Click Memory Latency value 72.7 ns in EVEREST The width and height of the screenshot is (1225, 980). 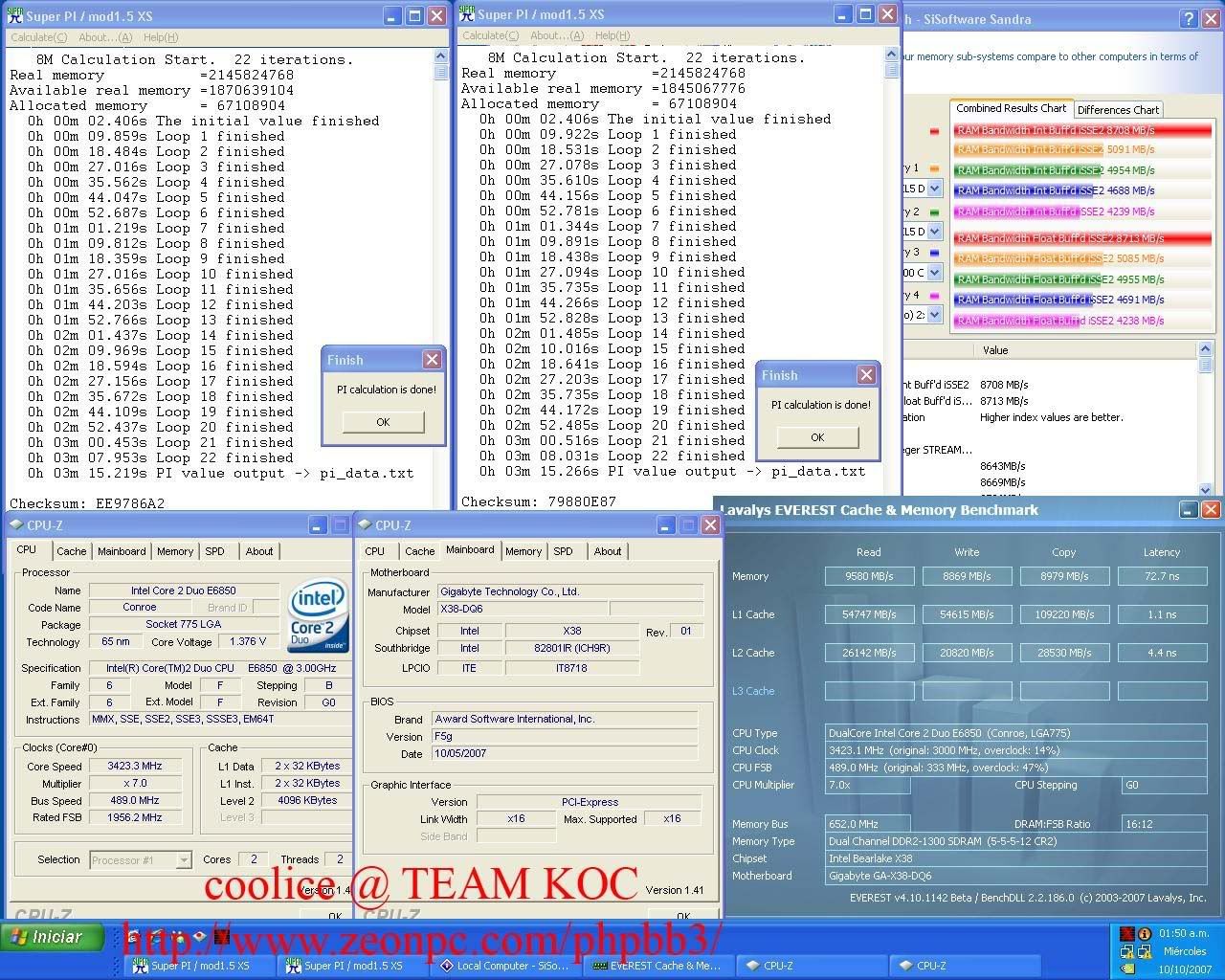tap(1162, 576)
